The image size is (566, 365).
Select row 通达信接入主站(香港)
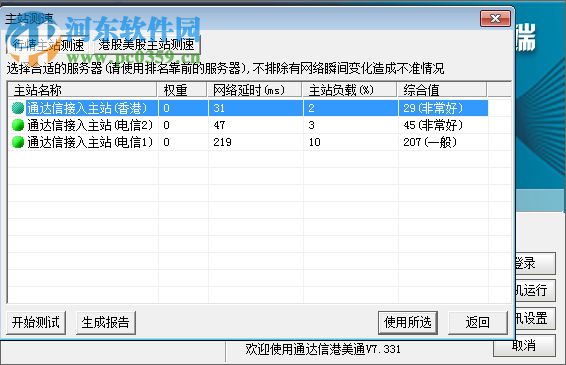pyautogui.click(x=248, y=108)
